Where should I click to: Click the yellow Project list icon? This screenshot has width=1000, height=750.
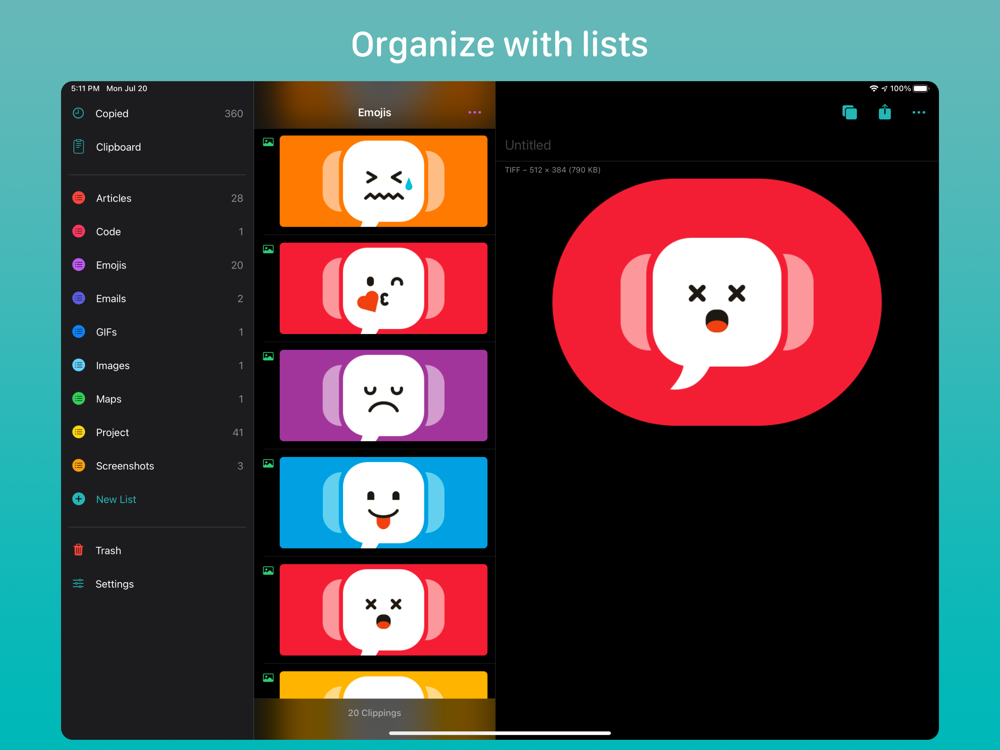78,432
